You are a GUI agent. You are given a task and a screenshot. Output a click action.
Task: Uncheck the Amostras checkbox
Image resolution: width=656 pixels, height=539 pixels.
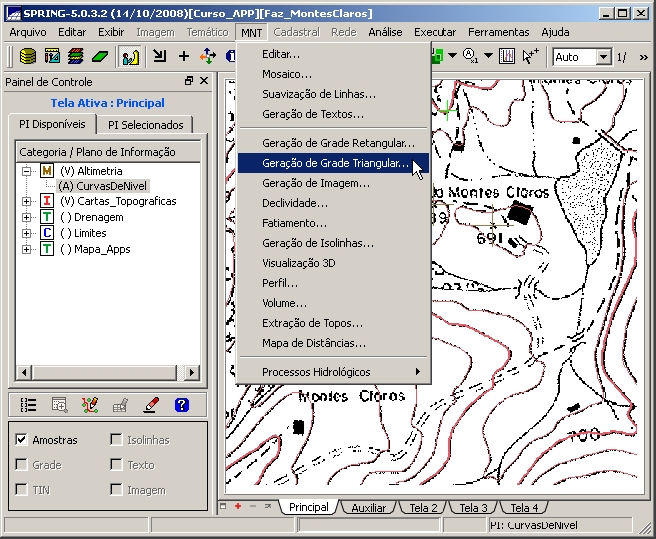pos(22,440)
